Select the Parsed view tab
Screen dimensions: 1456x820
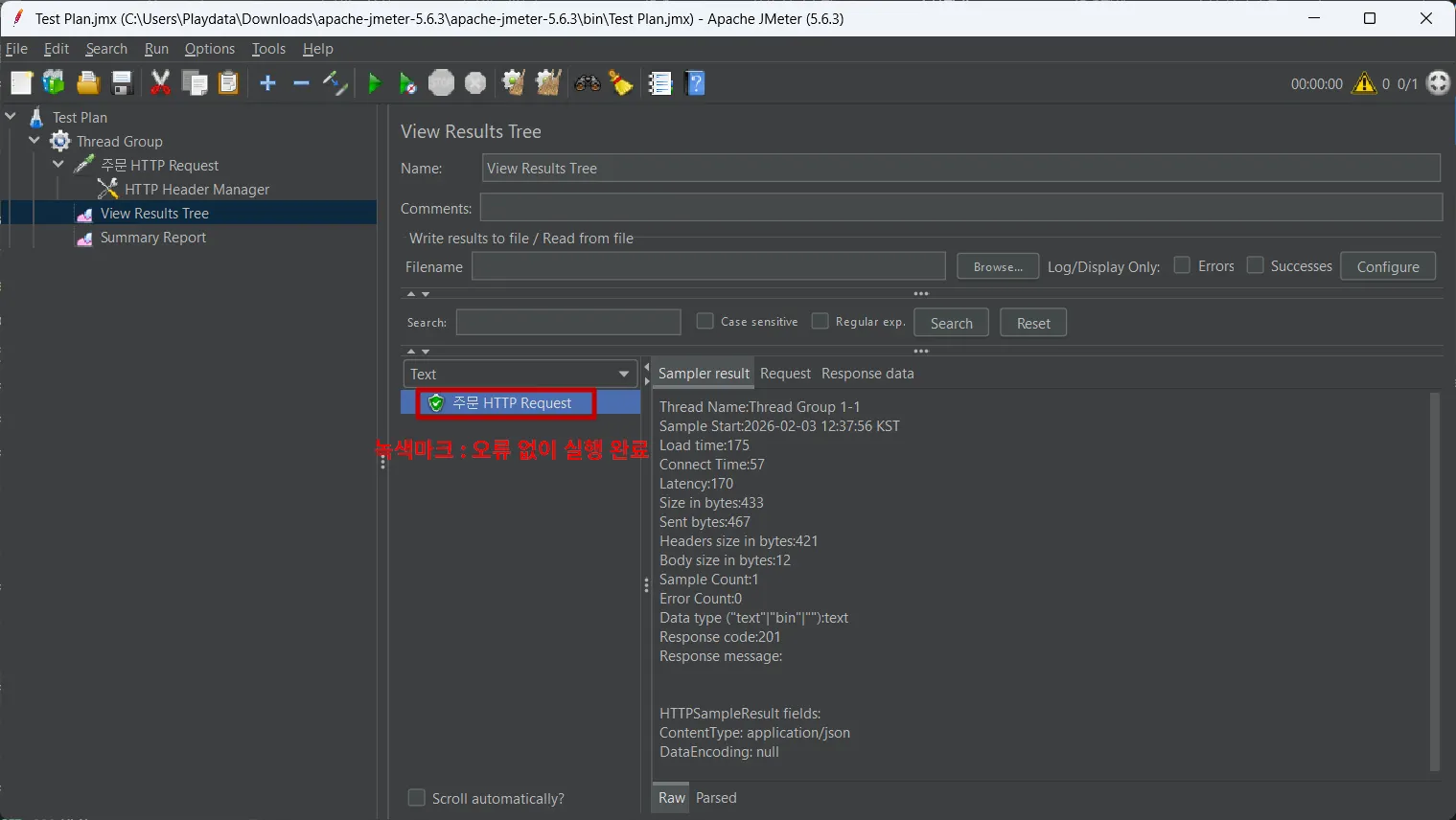[x=716, y=798]
